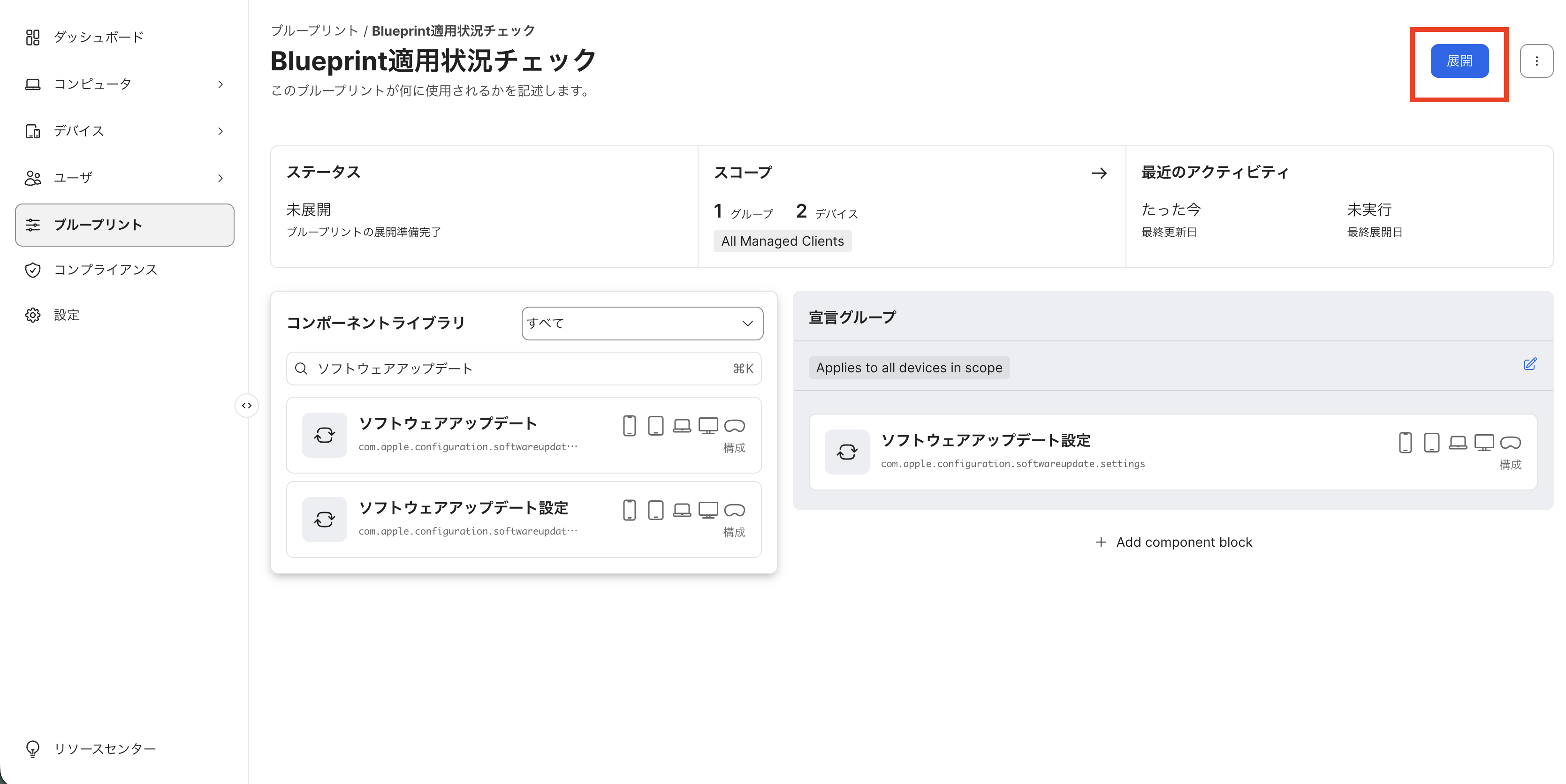Click the ユーザ people icon
This screenshot has height=784, width=1566.
33,178
